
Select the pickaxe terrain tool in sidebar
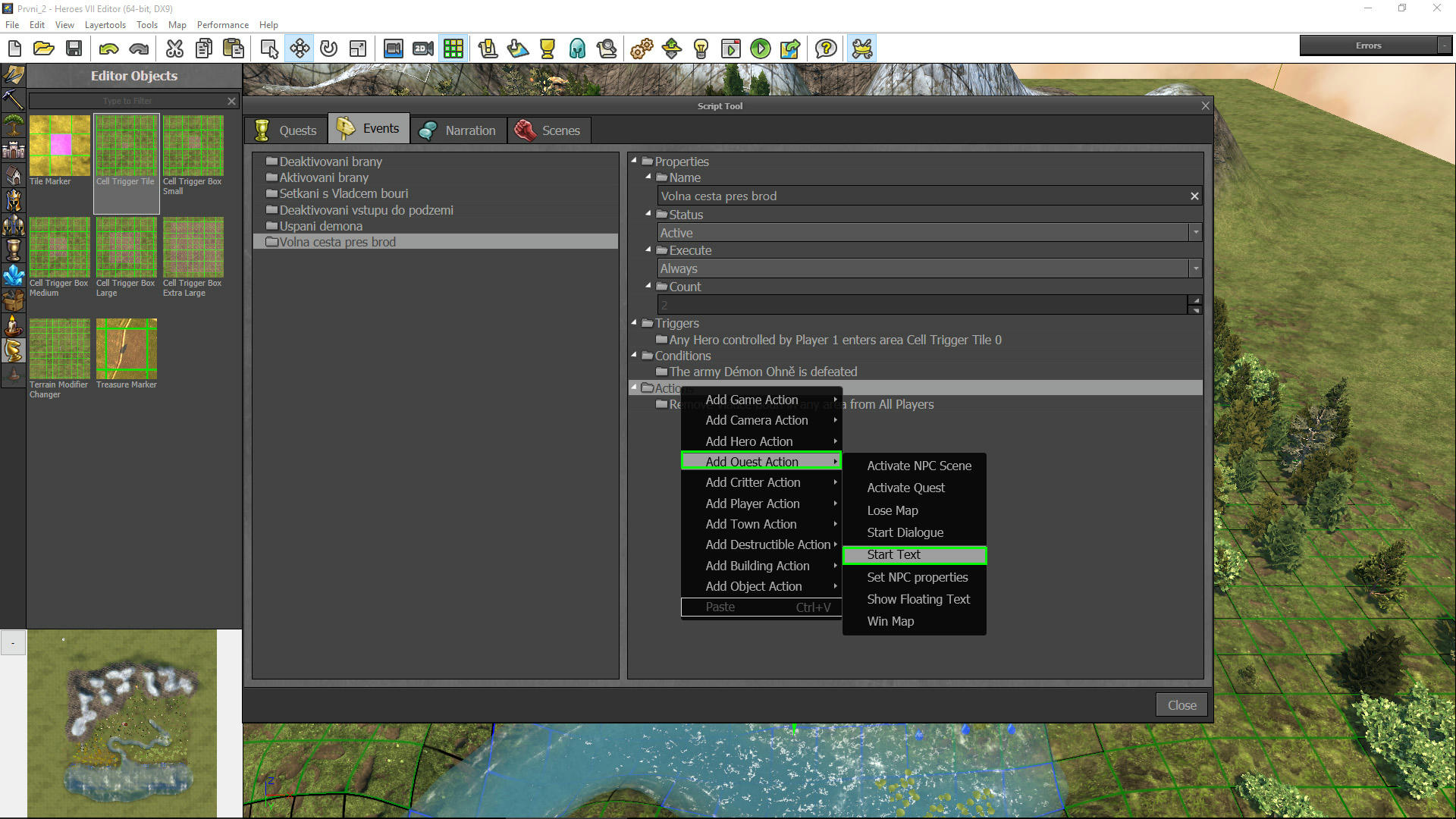click(x=13, y=99)
